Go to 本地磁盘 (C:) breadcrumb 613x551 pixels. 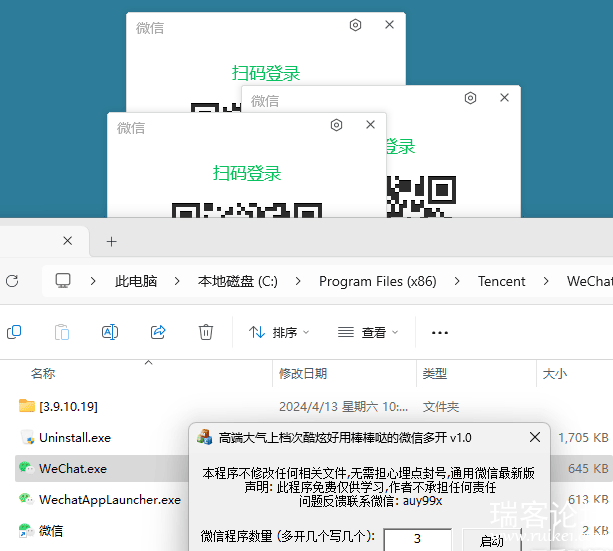click(238, 281)
